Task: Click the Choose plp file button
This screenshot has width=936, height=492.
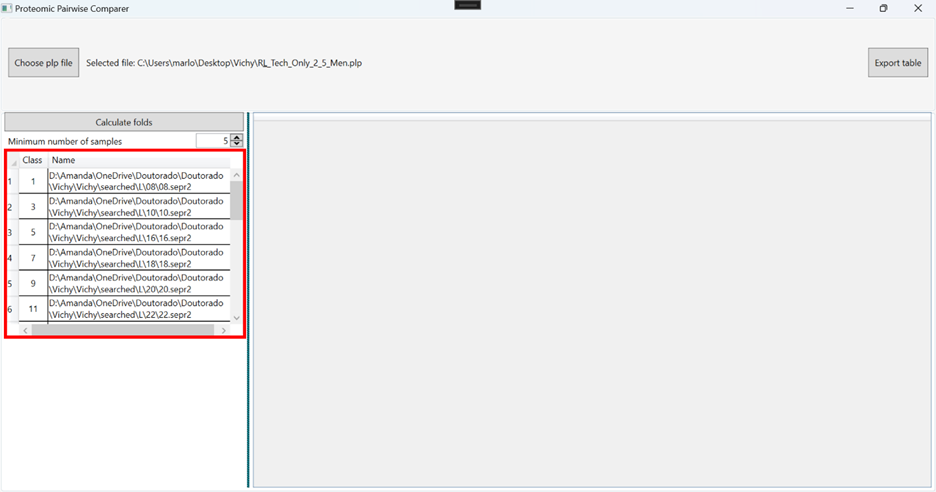Action: tap(44, 63)
